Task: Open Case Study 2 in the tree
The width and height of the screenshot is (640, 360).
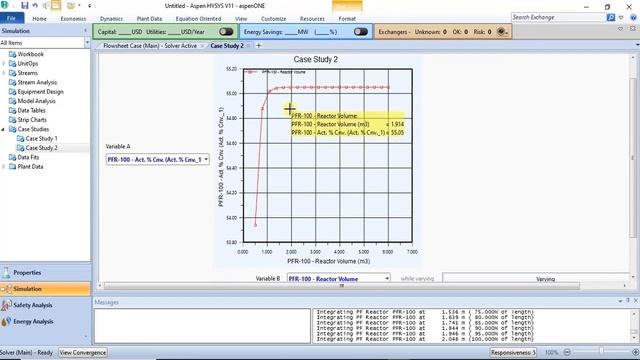Action: coord(41,148)
